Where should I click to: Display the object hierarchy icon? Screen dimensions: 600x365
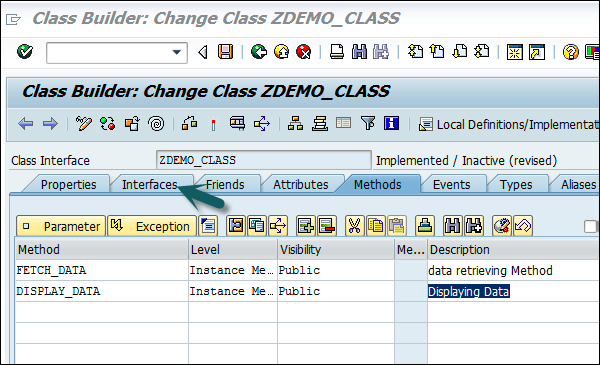click(x=295, y=124)
